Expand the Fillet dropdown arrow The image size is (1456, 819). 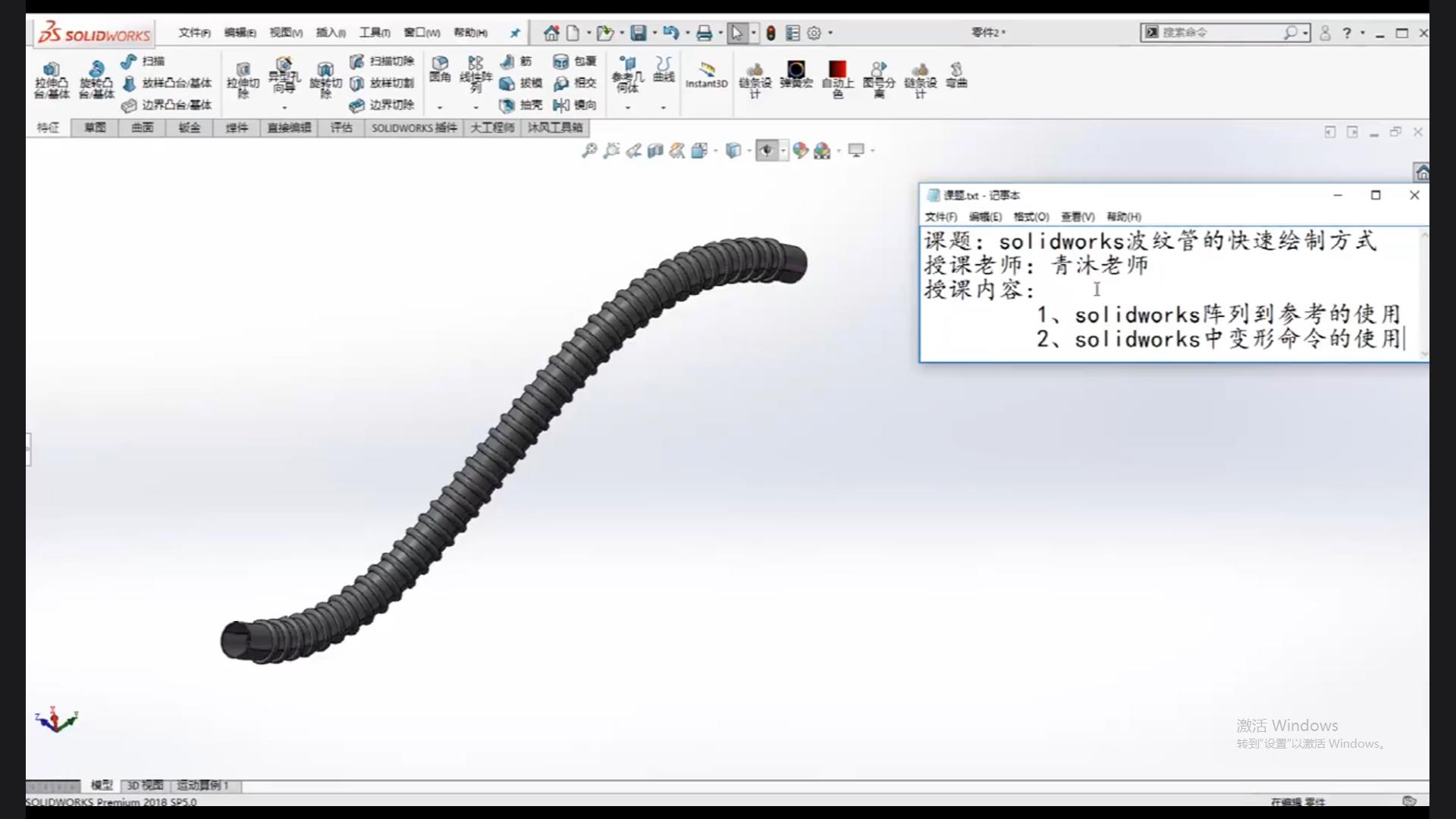[x=440, y=108]
